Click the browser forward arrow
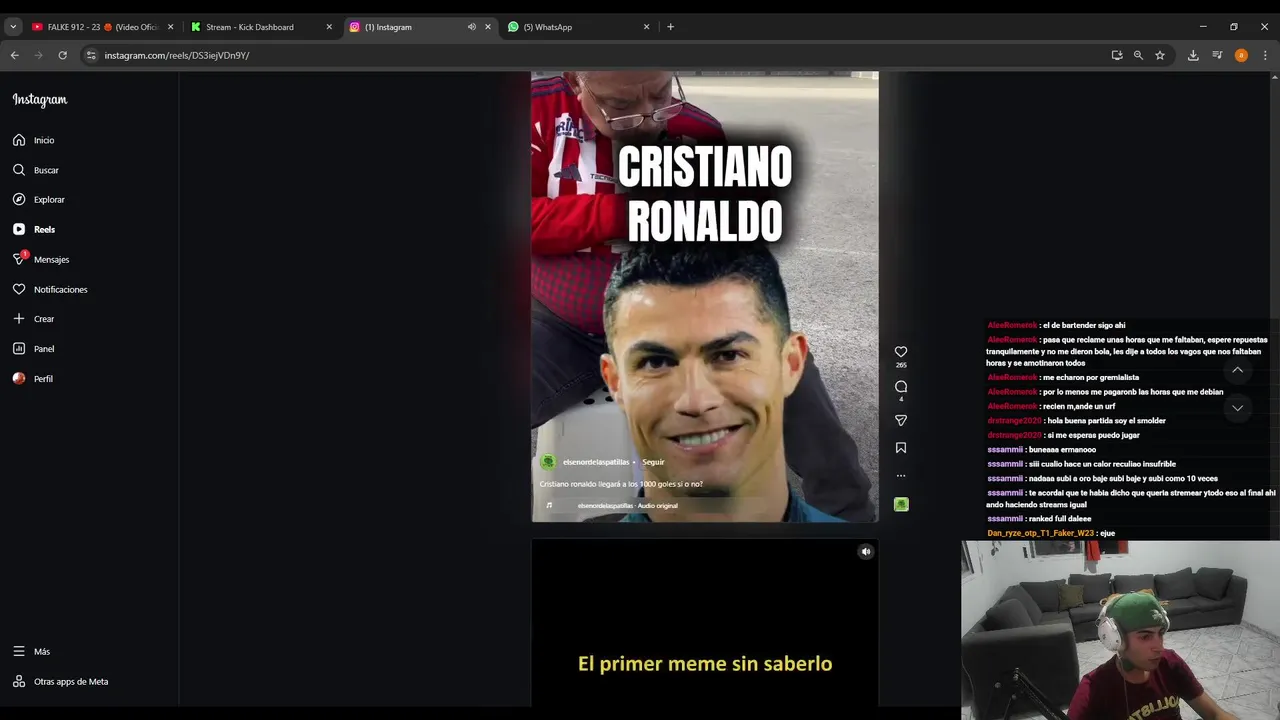 point(38,55)
